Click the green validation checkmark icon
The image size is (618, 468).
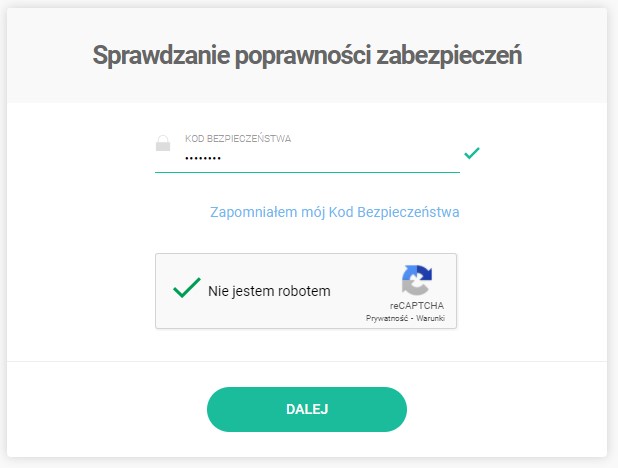point(472,153)
